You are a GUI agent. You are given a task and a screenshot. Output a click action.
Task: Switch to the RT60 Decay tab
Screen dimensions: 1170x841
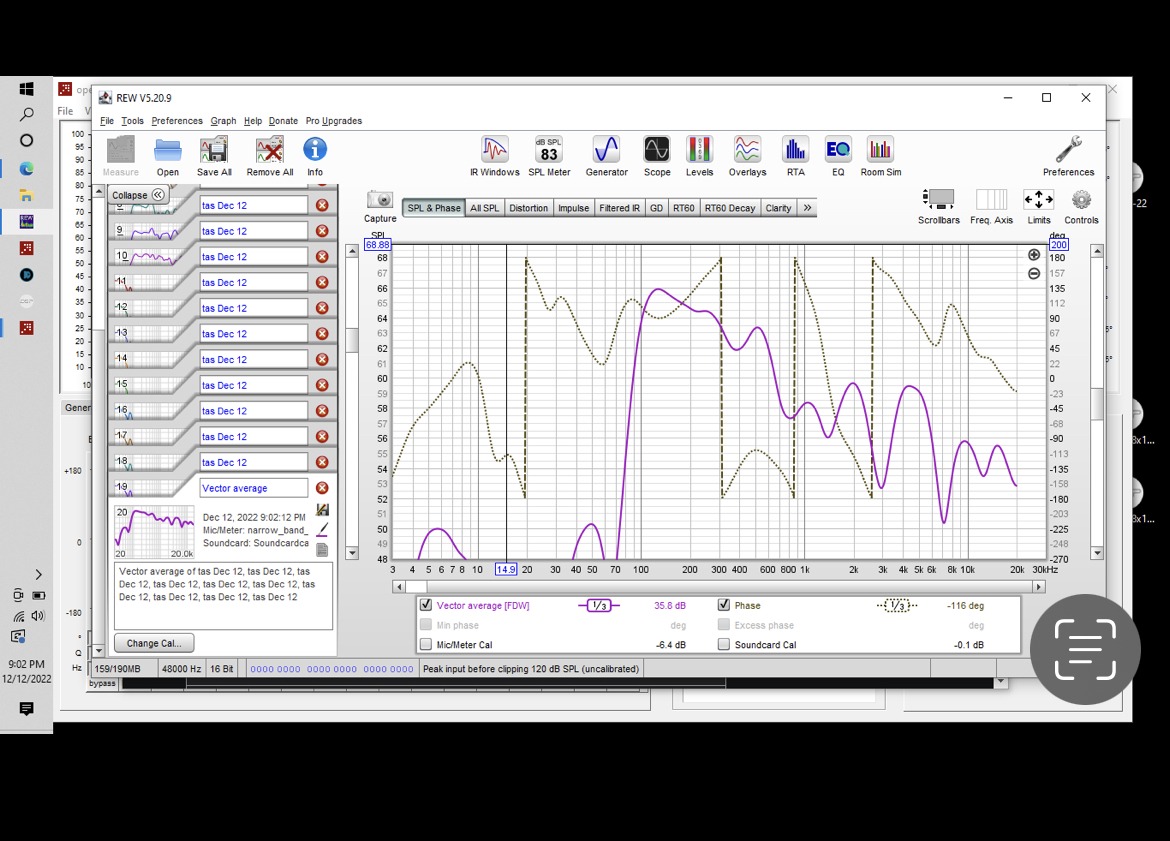click(730, 207)
